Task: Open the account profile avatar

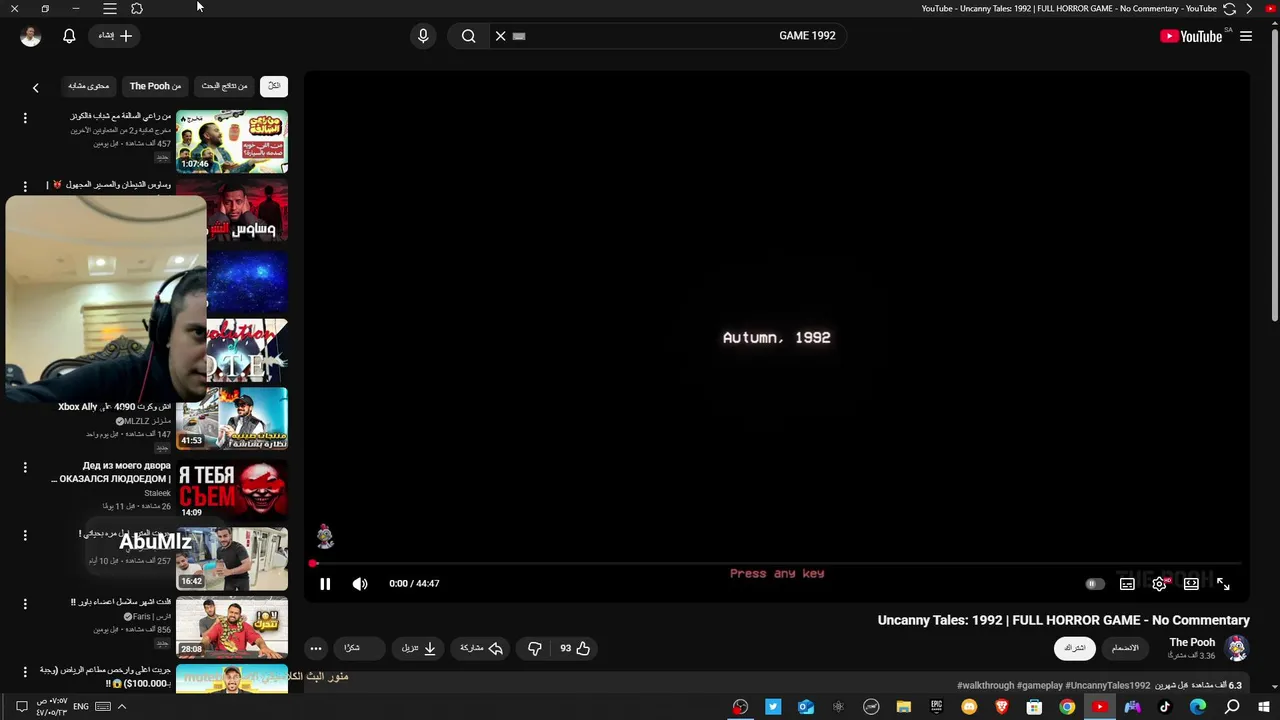Action: click(31, 36)
